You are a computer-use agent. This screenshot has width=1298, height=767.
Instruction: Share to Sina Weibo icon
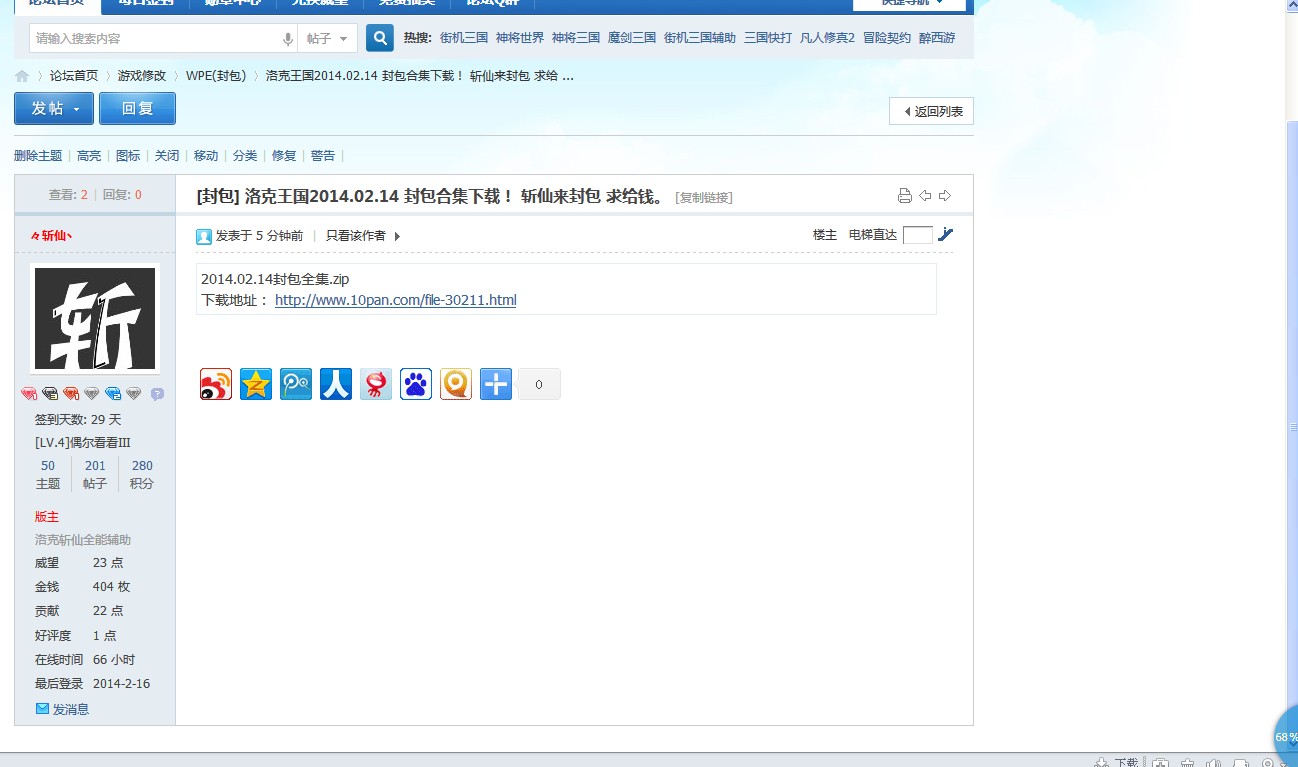[x=216, y=384]
